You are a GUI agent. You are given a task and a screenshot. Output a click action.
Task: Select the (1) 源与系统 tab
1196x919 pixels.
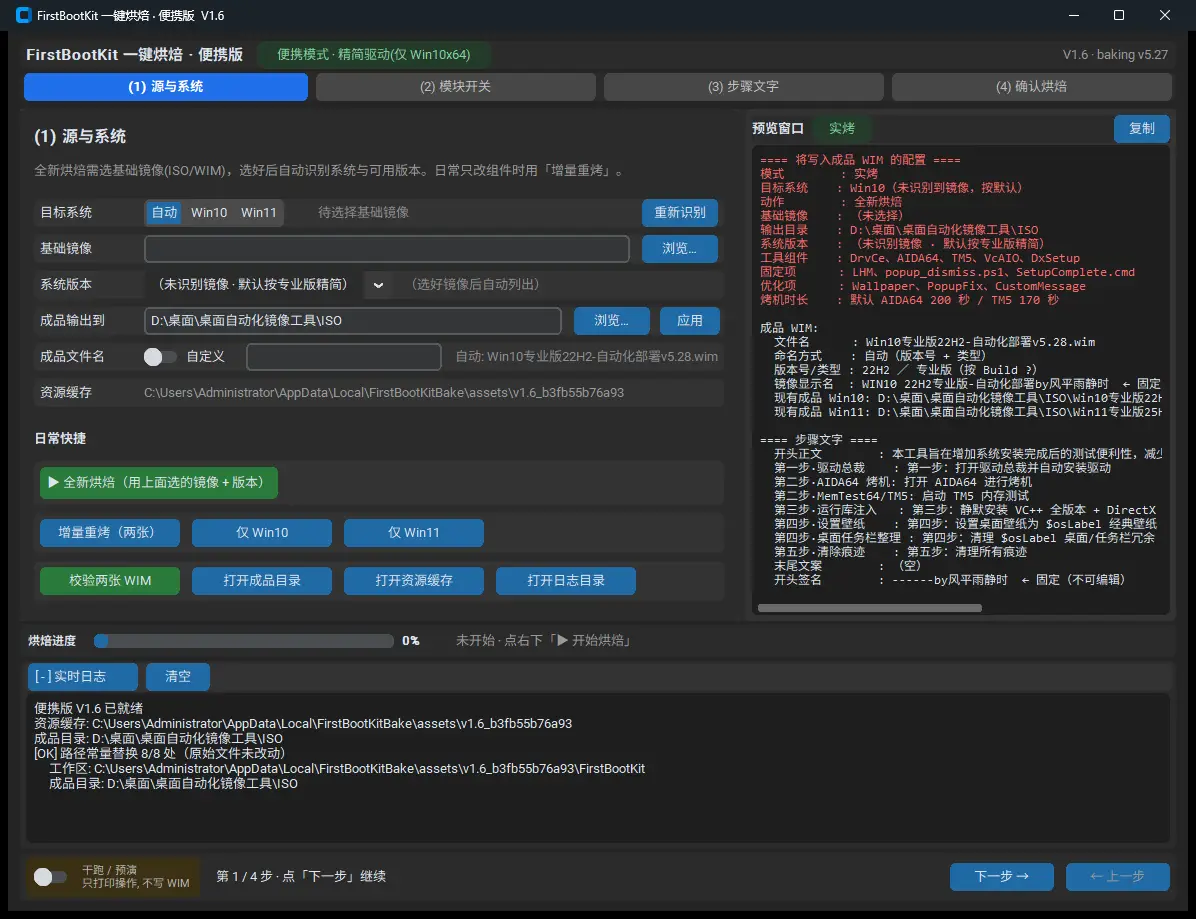[x=166, y=87]
